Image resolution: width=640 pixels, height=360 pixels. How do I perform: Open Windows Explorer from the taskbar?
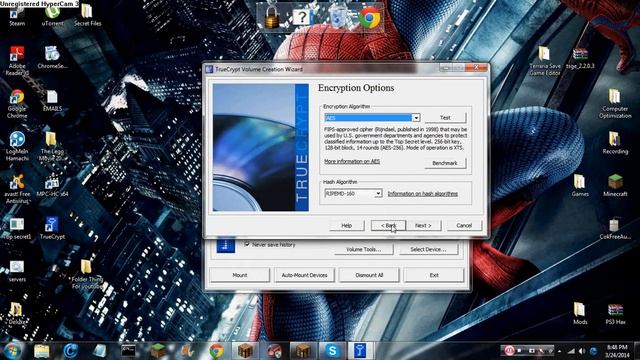coord(41,351)
